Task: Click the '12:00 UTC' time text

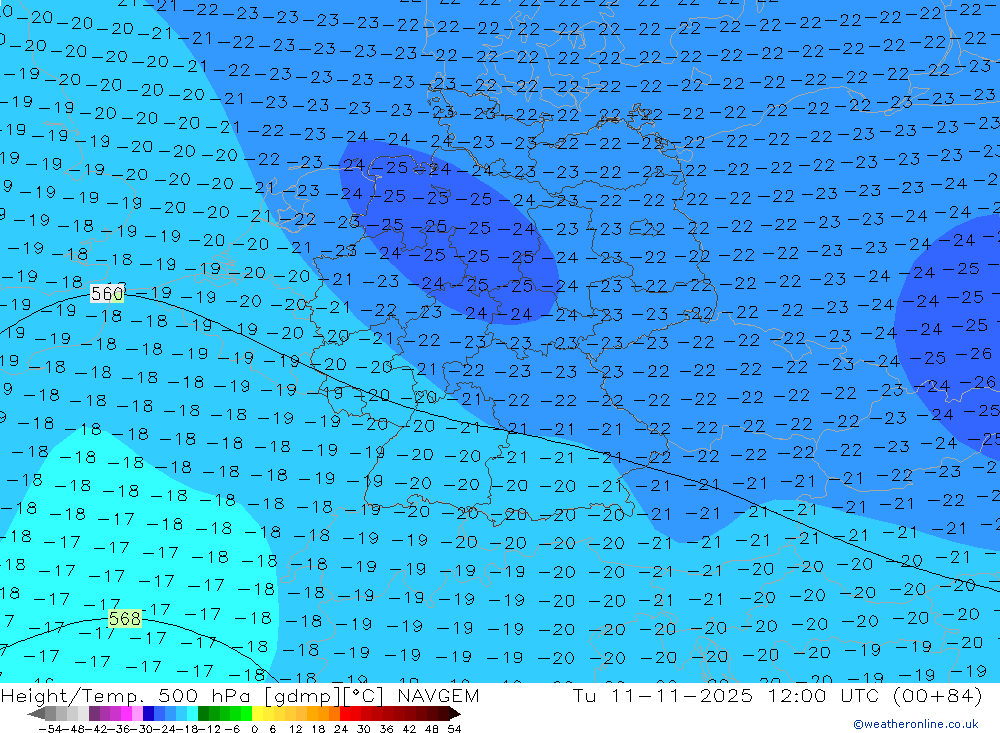Action: 823,695
